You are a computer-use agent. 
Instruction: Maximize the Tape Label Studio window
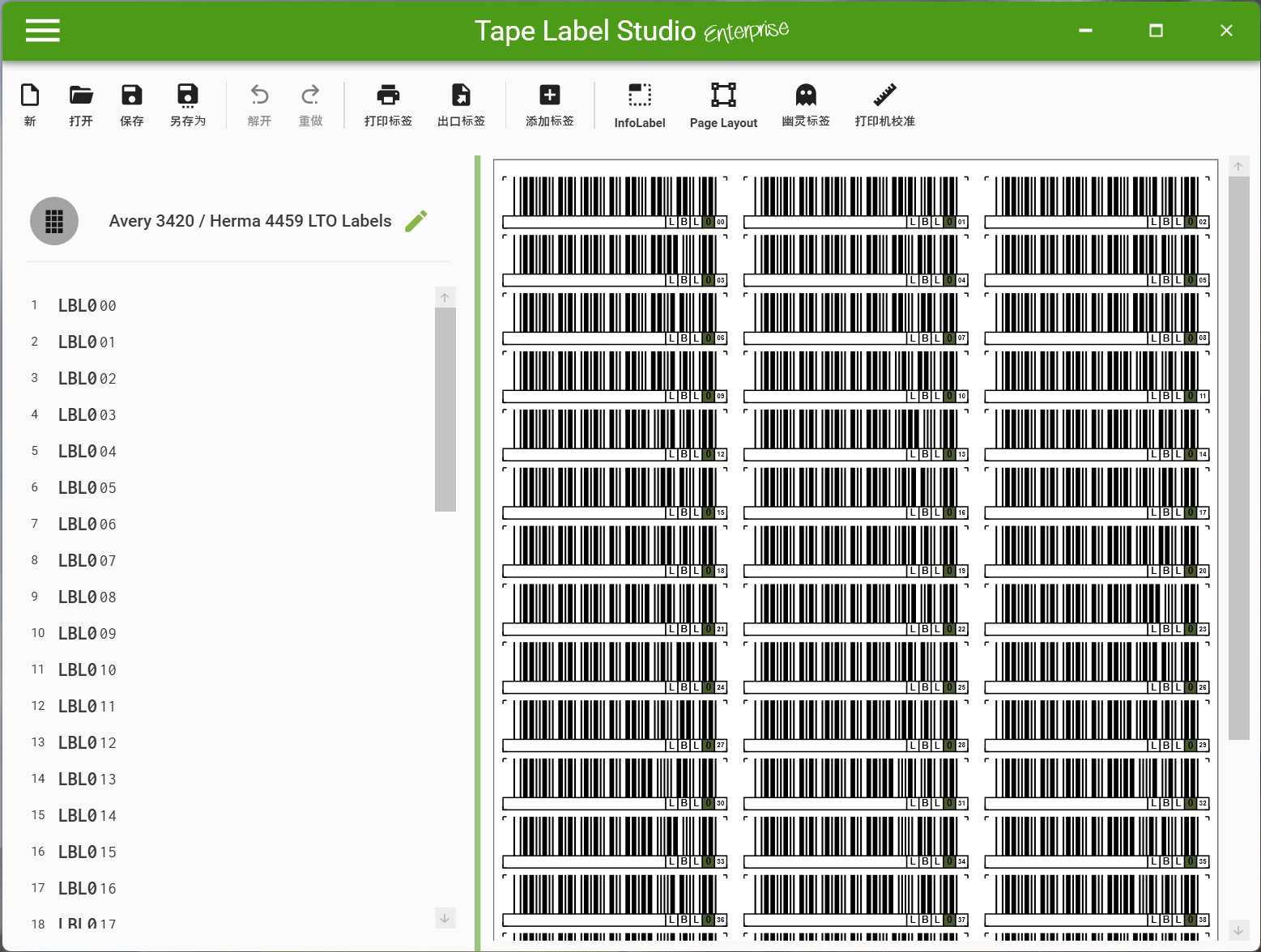[x=1157, y=31]
